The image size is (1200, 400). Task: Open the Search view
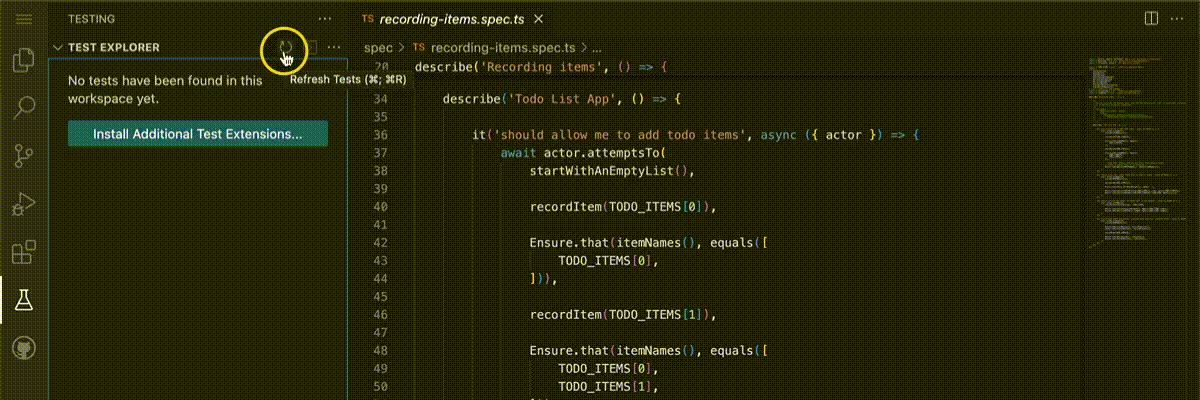(22, 107)
